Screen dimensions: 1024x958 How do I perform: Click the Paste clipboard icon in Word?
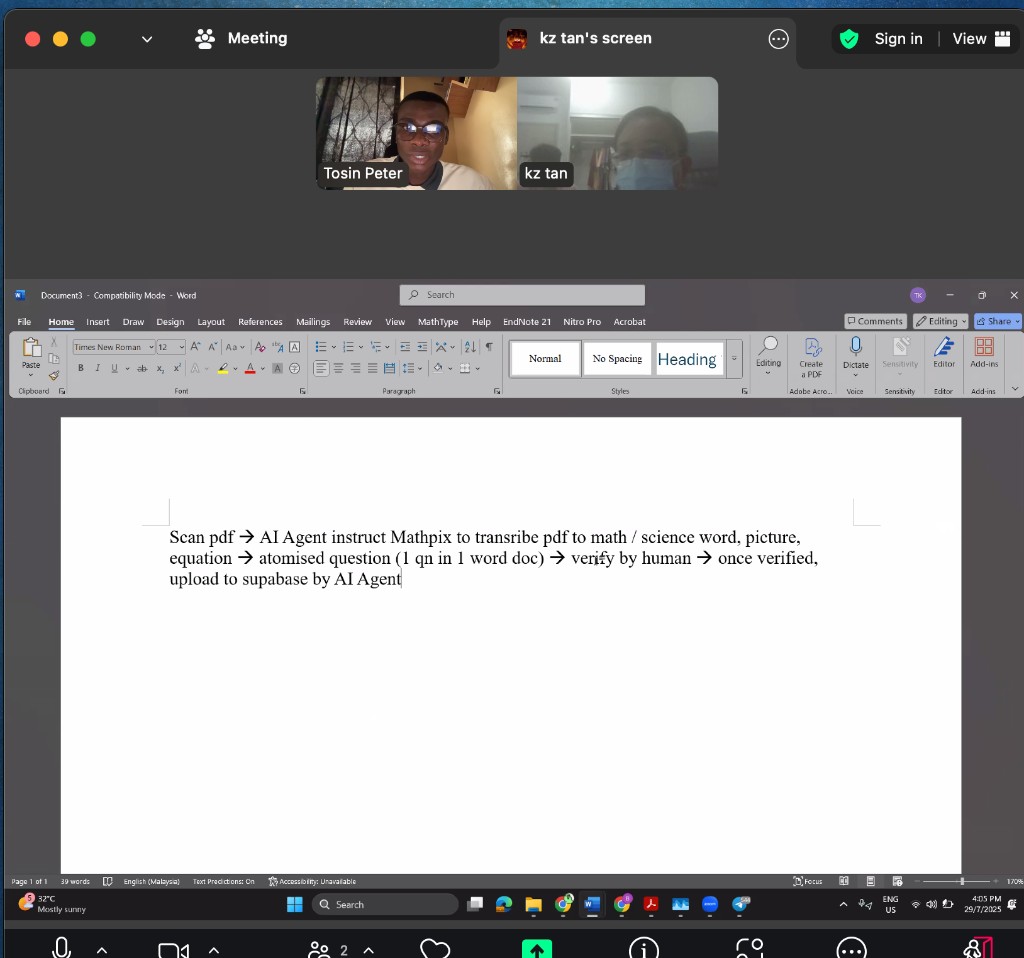pos(31,348)
